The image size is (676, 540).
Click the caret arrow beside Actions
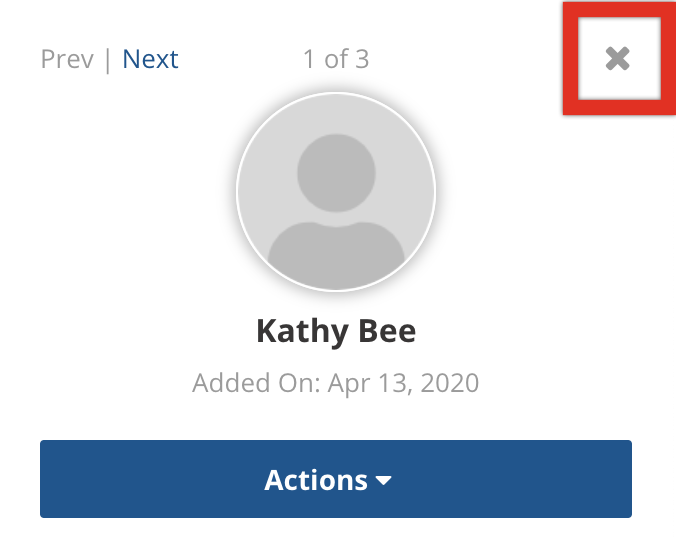383,480
